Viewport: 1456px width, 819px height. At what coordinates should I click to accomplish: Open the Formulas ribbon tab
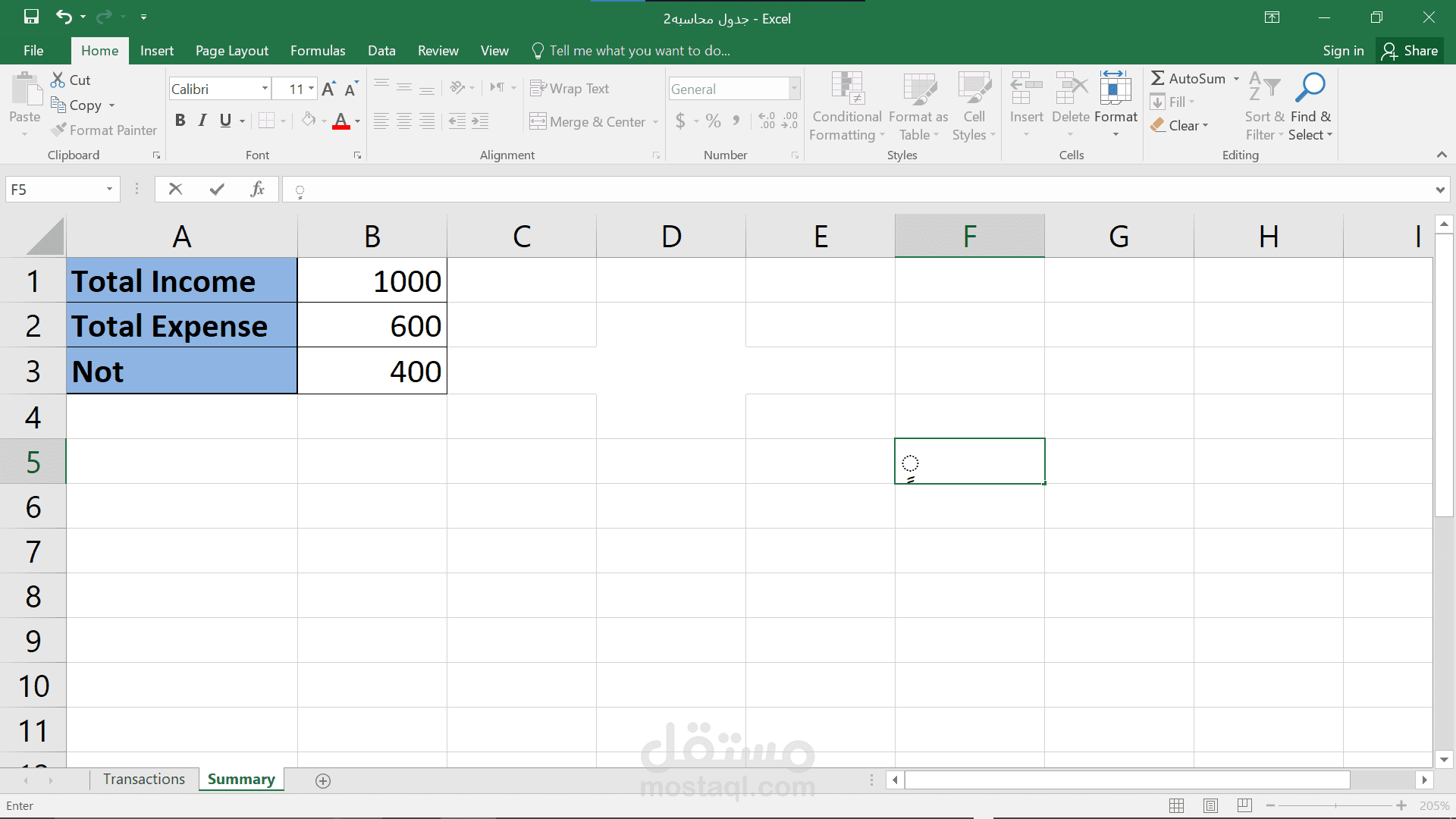(317, 51)
